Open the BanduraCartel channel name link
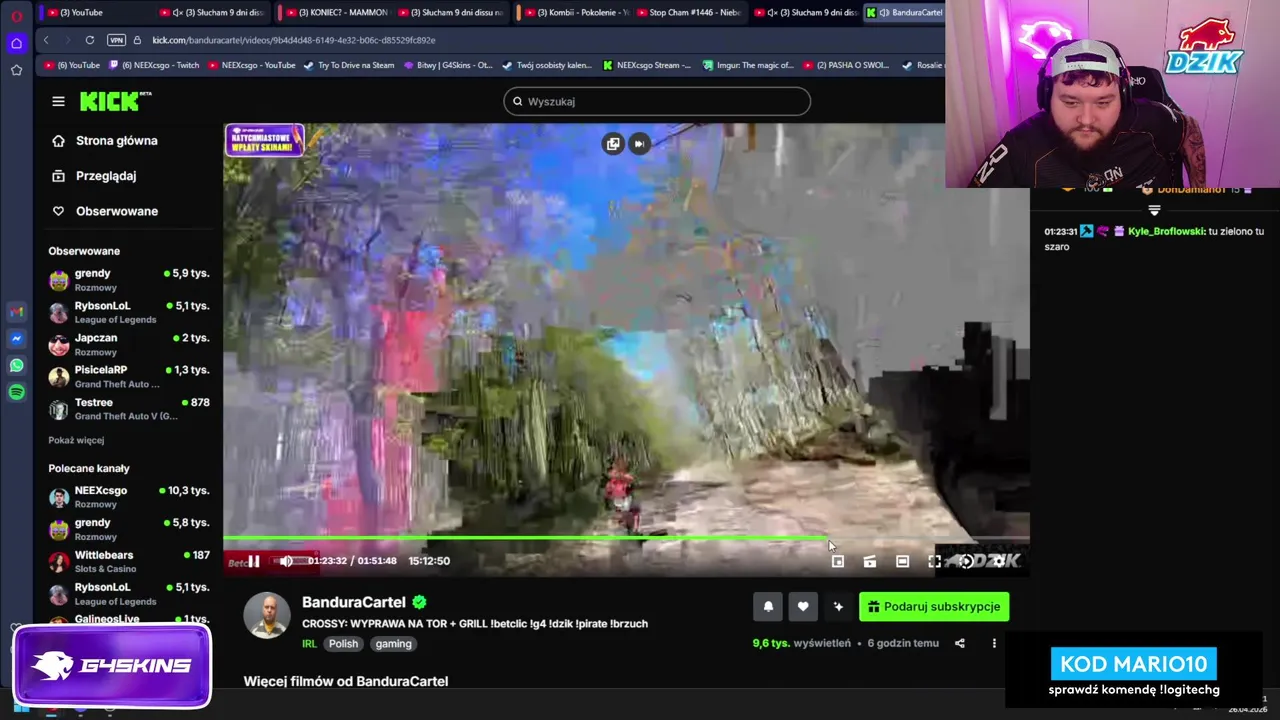The image size is (1280, 720). pos(354,602)
